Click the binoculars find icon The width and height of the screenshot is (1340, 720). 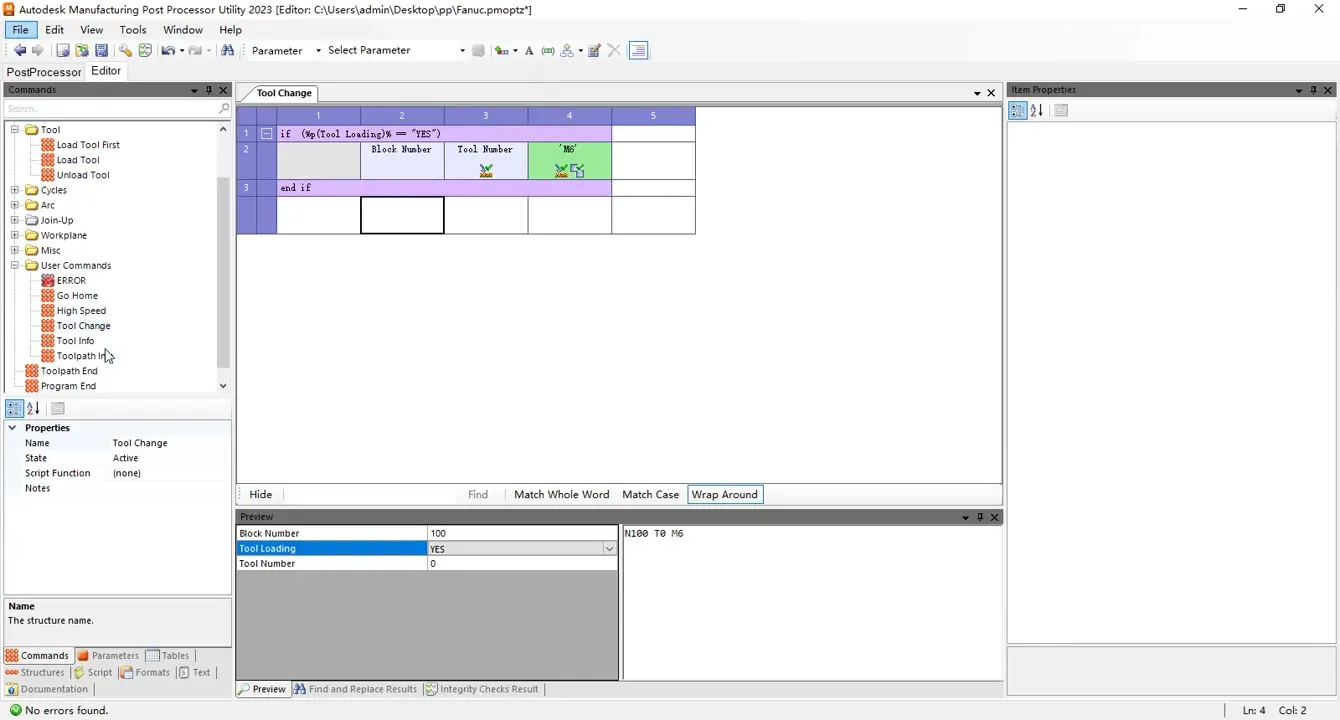228,50
